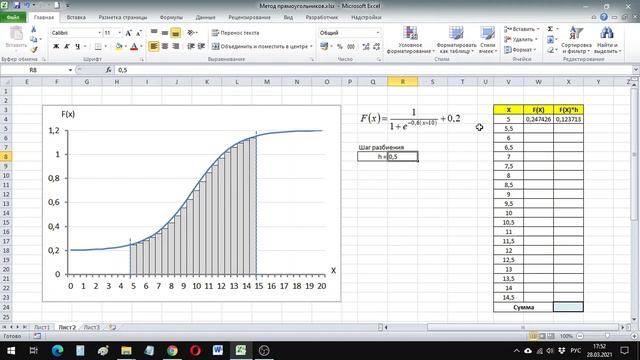
Task: Center text horizontally in cell
Action: pos(164,46)
